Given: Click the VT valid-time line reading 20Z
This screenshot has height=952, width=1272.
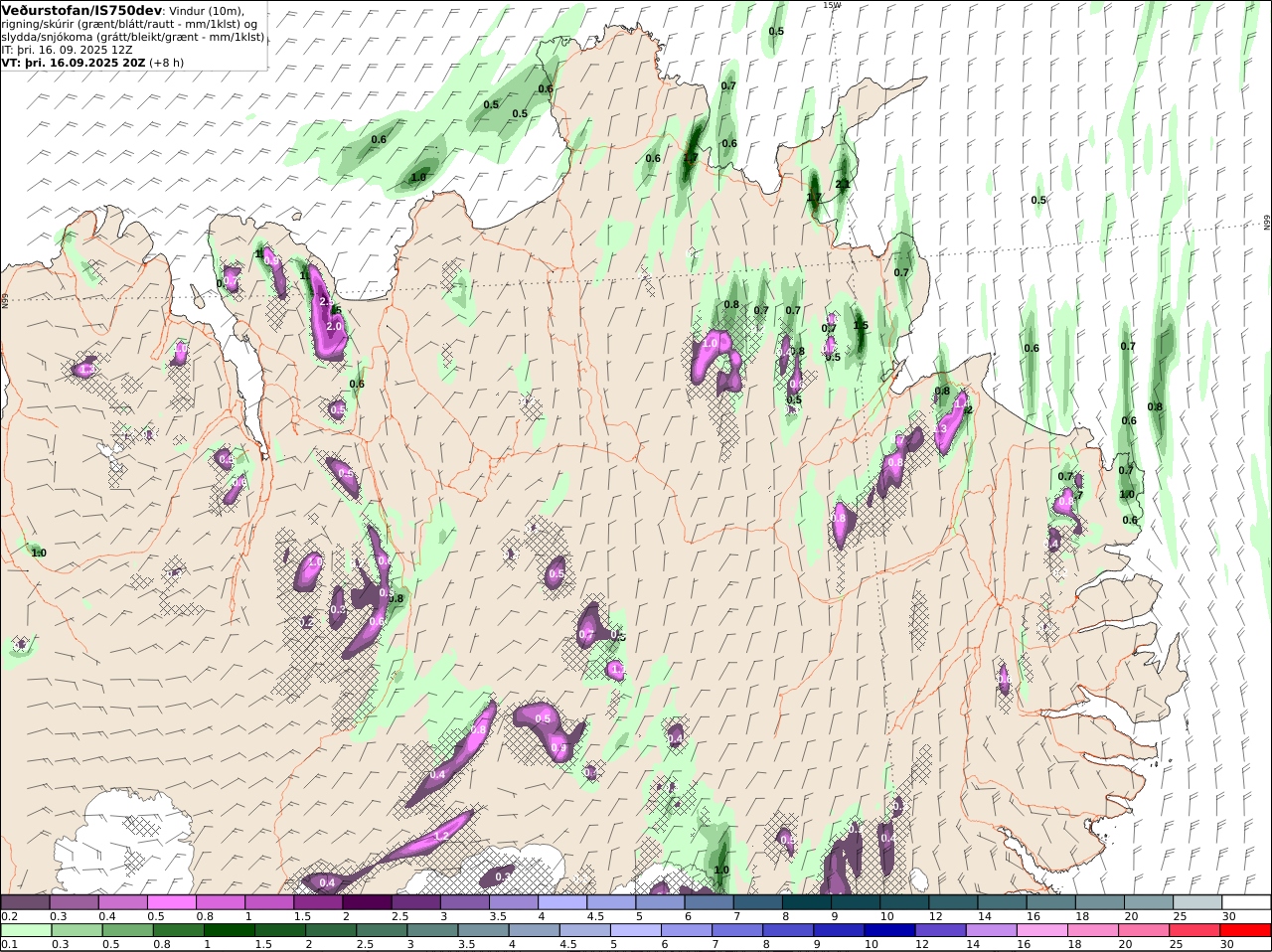Looking at the screenshot, I should [92, 62].
